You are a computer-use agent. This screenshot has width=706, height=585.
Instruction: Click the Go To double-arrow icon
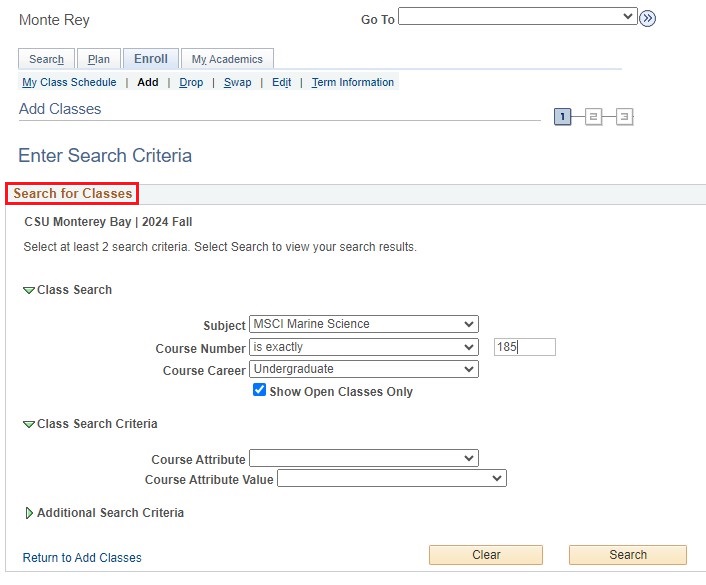pyautogui.click(x=647, y=18)
